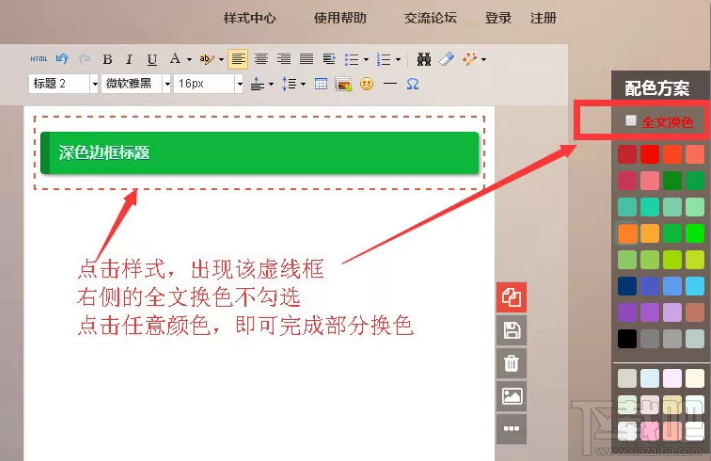Click the red copy content button
This screenshot has width=711, height=461.
click(x=511, y=297)
